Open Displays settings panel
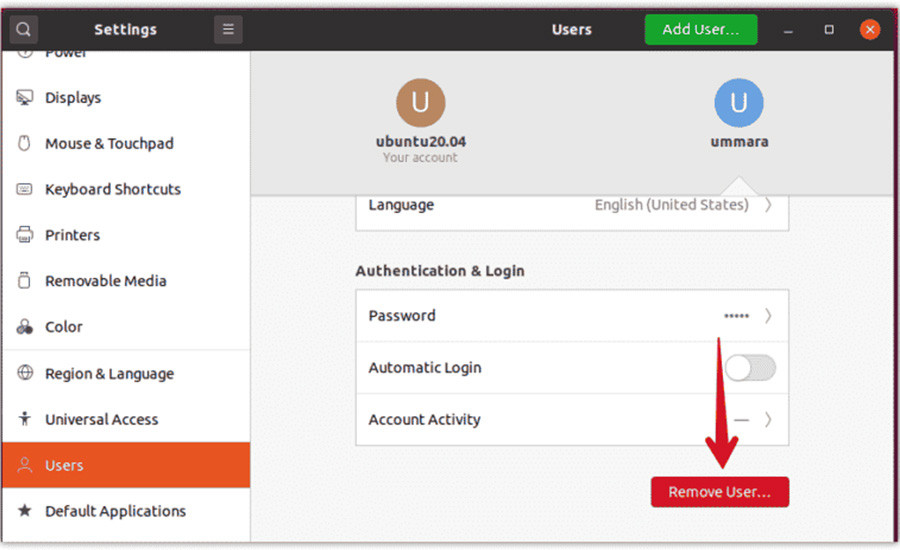The height and width of the screenshot is (550, 900). 126,98
